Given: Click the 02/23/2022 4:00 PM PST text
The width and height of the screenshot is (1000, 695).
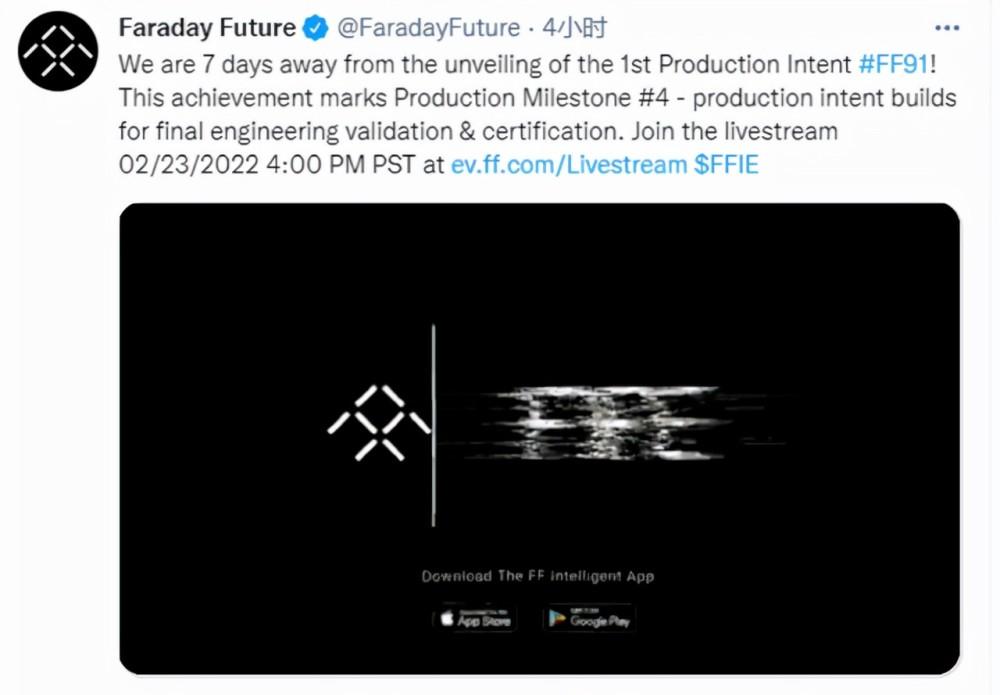Looking at the screenshot, I should 267,165.
